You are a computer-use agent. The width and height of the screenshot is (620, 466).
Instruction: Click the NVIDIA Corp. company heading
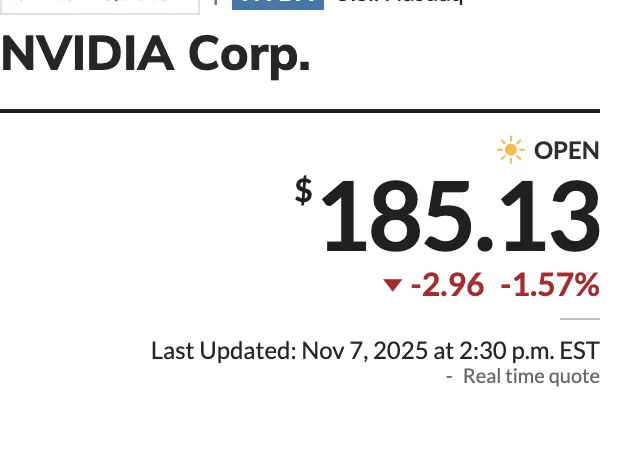point(155,56)
